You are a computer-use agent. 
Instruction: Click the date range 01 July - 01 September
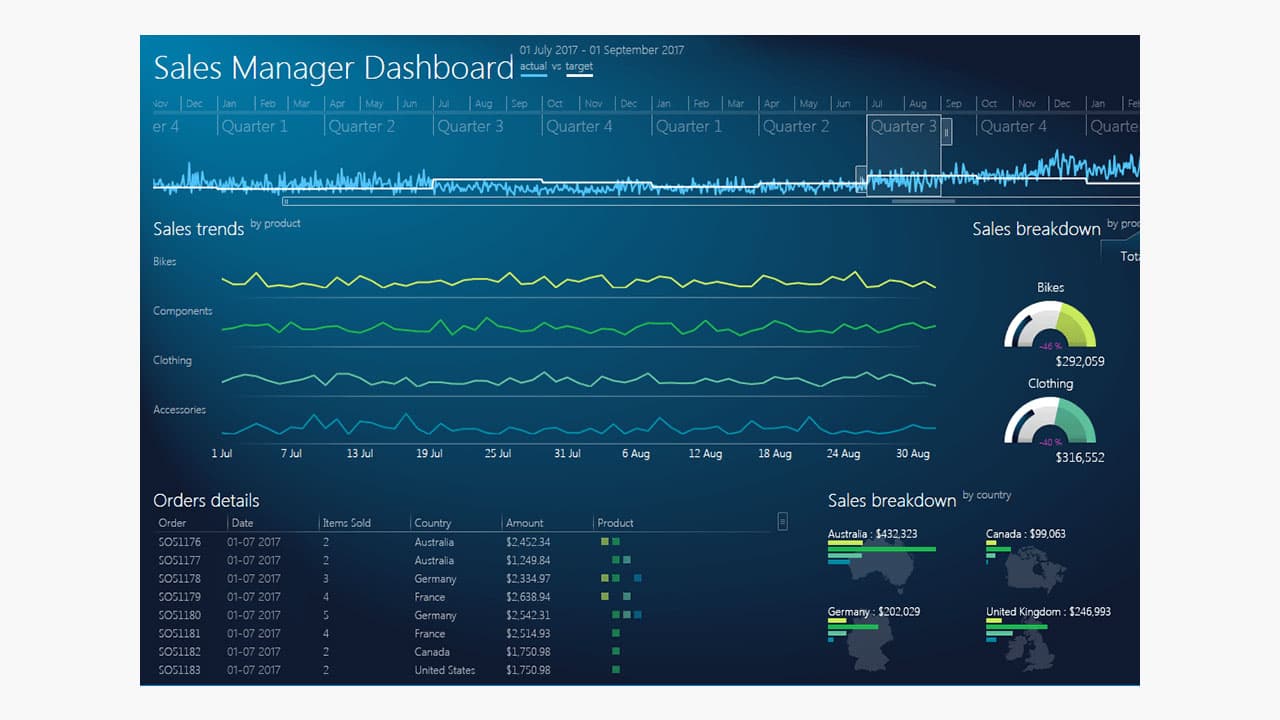pyautogui.click(x=601, y=49)
